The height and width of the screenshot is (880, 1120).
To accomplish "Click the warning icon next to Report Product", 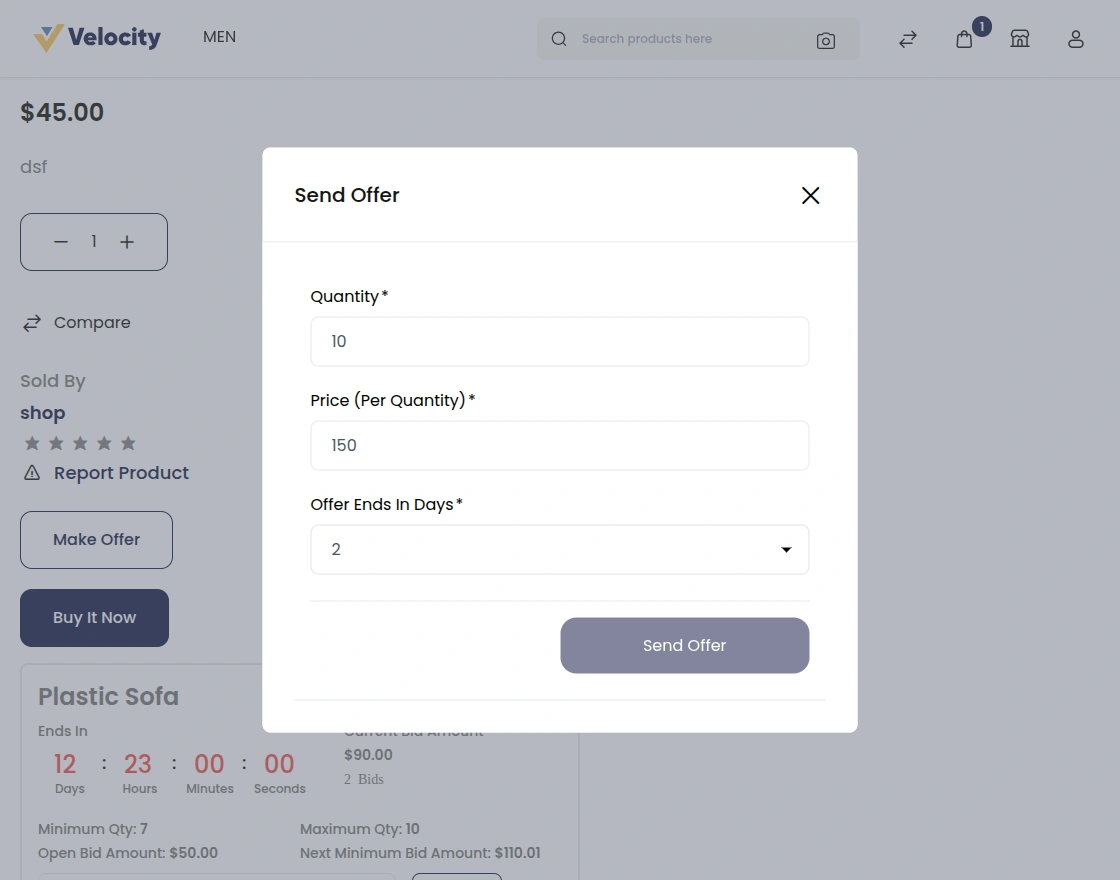I will pos(31,472).
